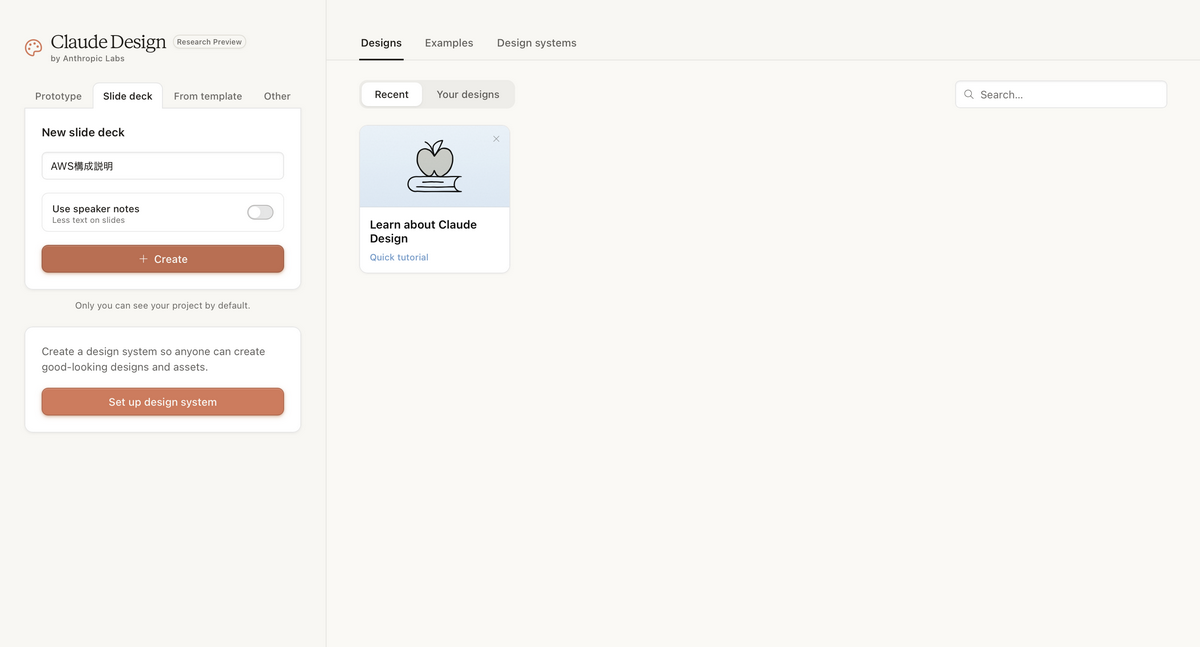Click Only you can see your project note
The height and width of the screenshot is (647, 1200).
pos(163,305)
